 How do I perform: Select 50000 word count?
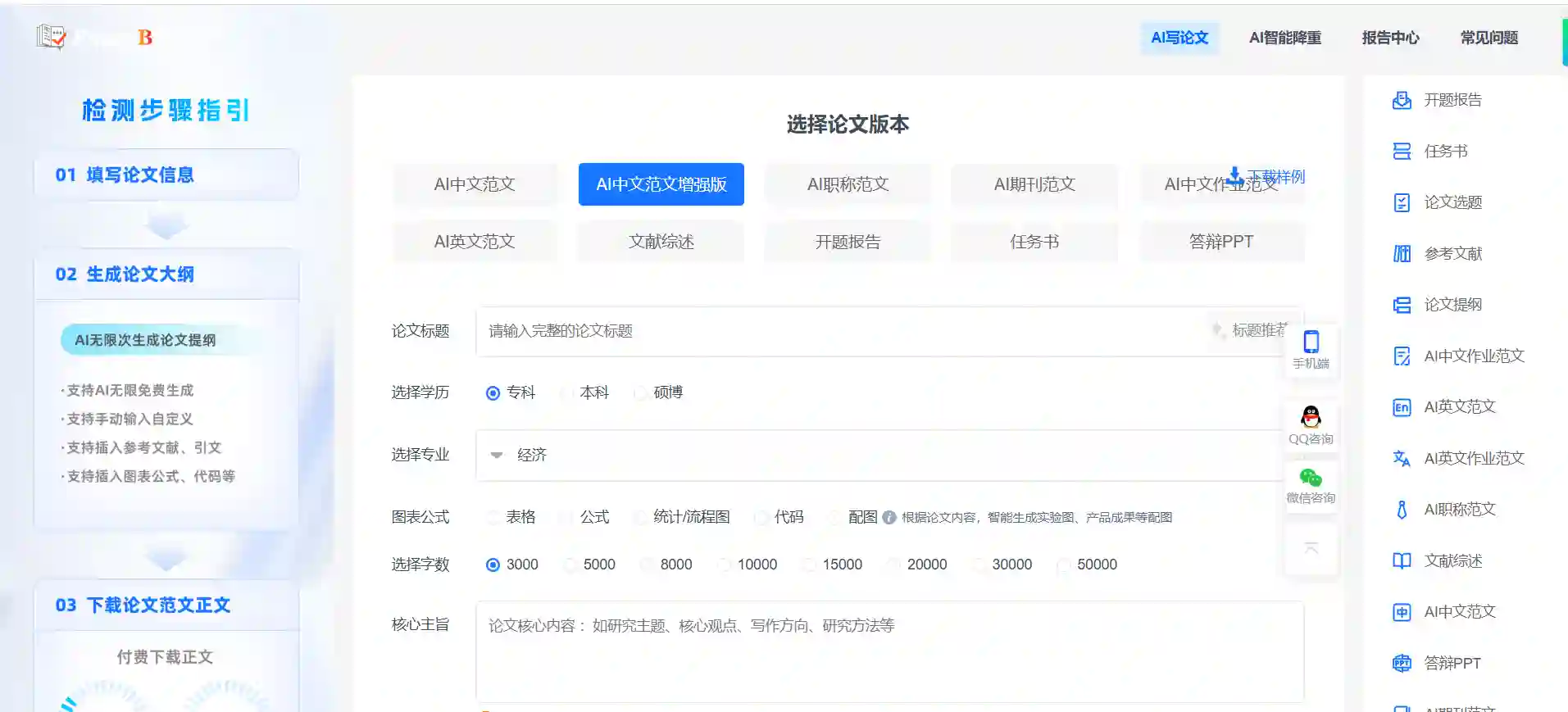(1064, 565)
